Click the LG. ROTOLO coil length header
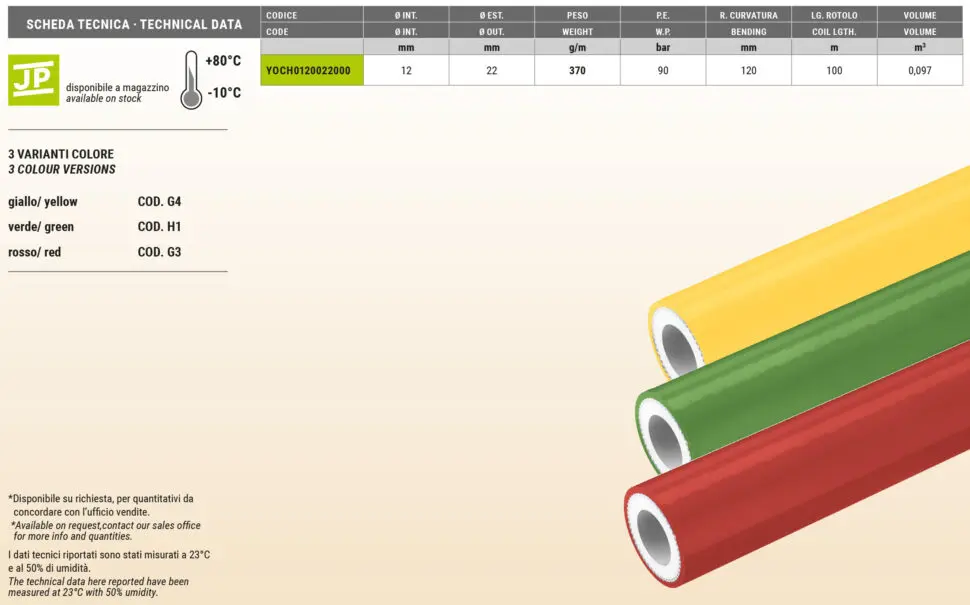 (834, 15)
